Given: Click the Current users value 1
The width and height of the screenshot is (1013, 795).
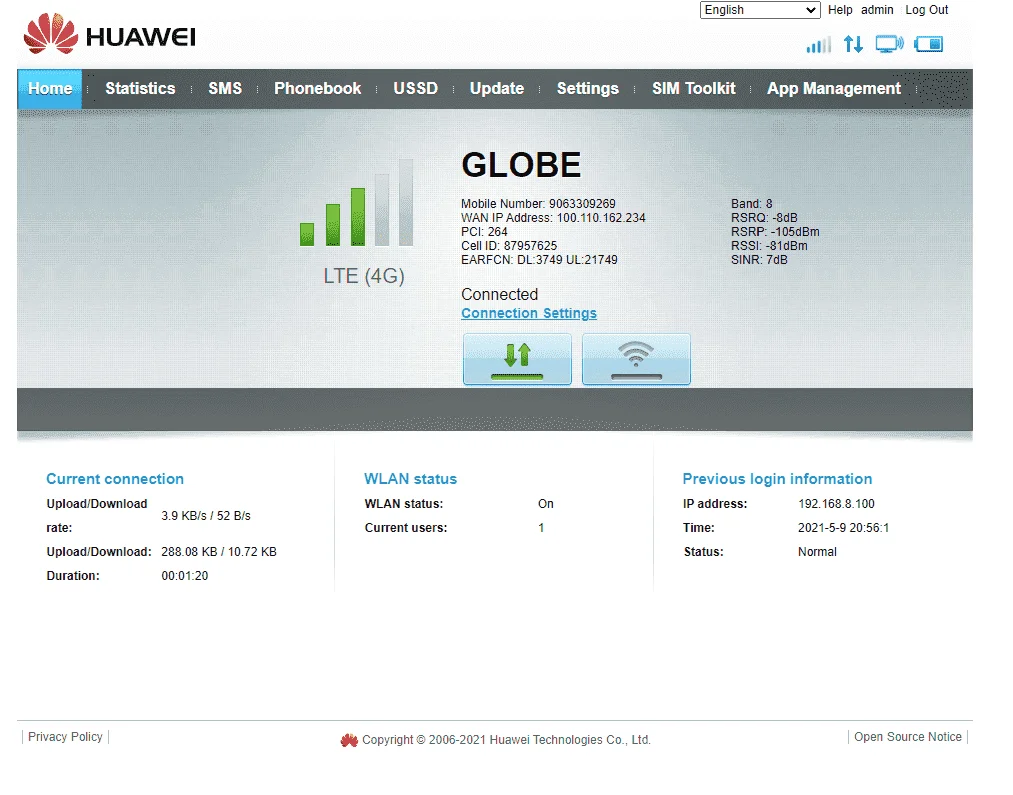Looking at the screenshot, I should pyautogui.click(x=541, y=528).
